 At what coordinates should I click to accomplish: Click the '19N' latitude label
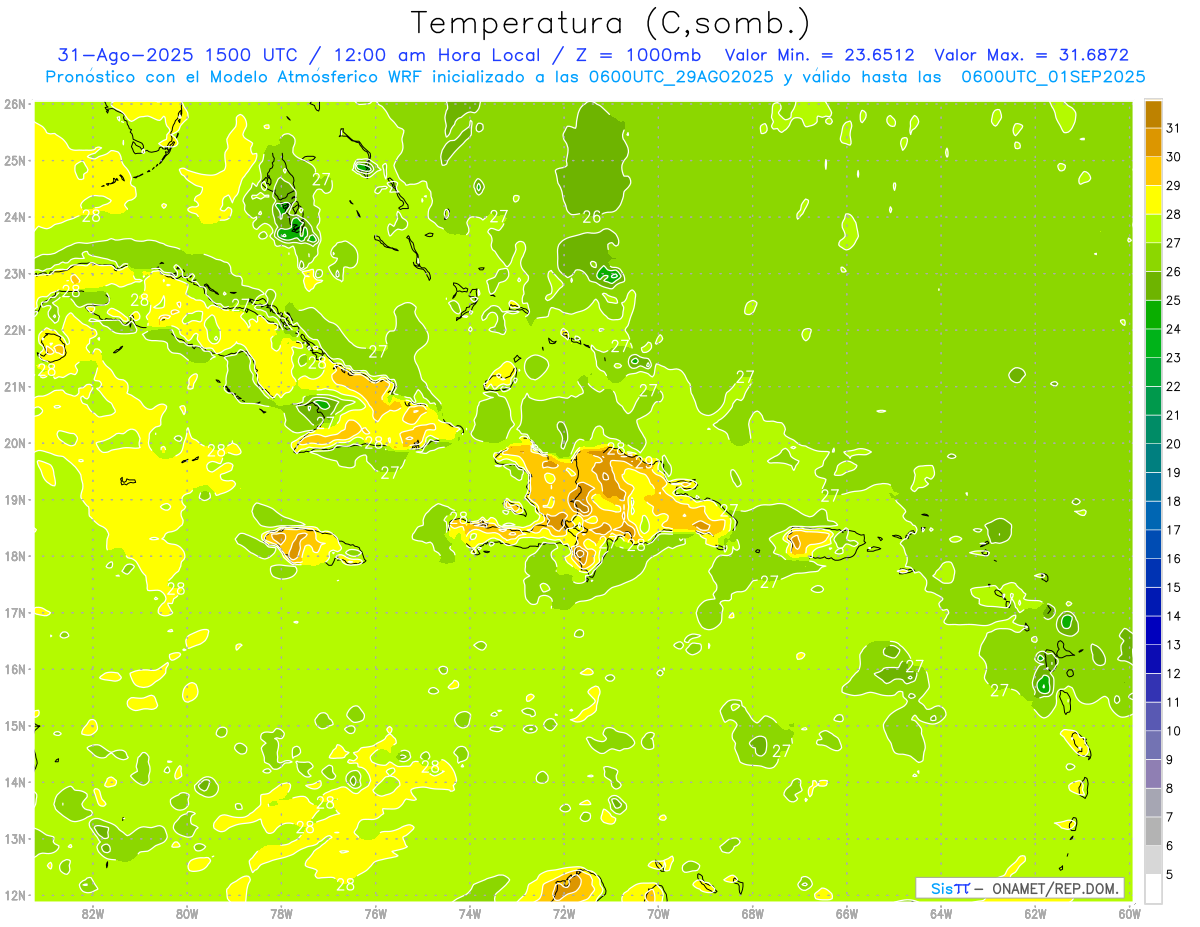tap(15, 499)
